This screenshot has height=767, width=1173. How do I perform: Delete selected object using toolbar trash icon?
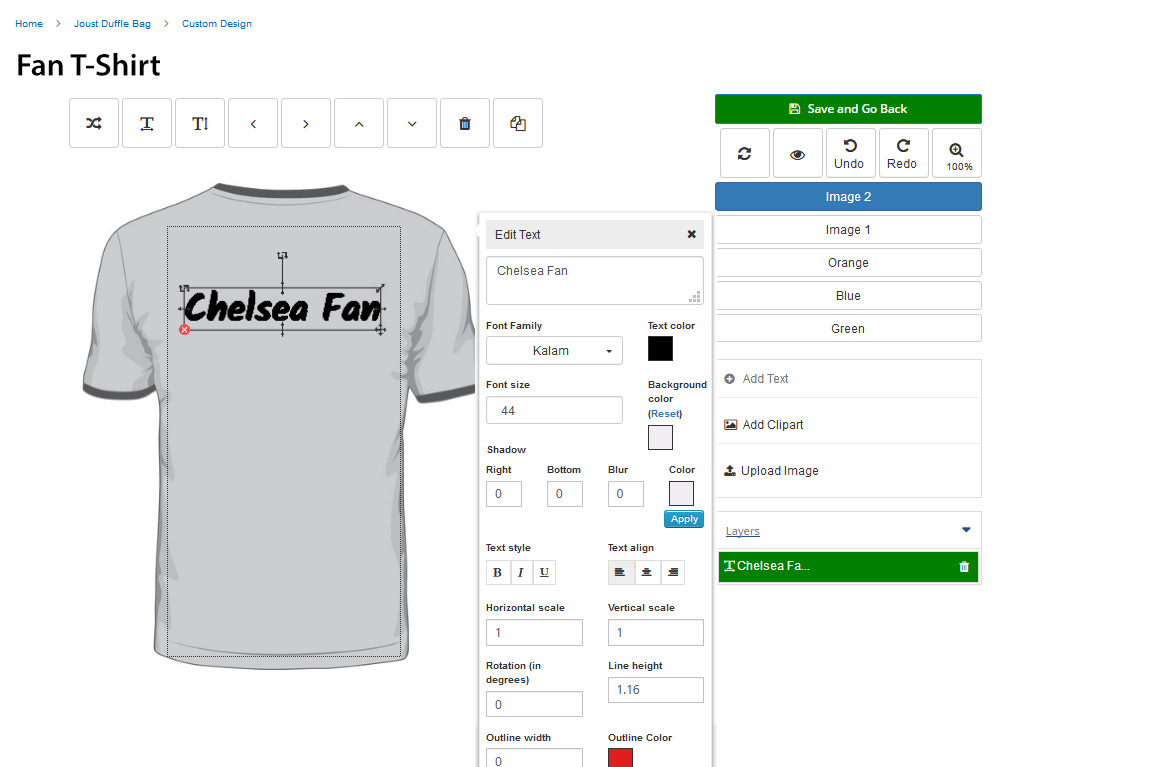tap(465, 123)
